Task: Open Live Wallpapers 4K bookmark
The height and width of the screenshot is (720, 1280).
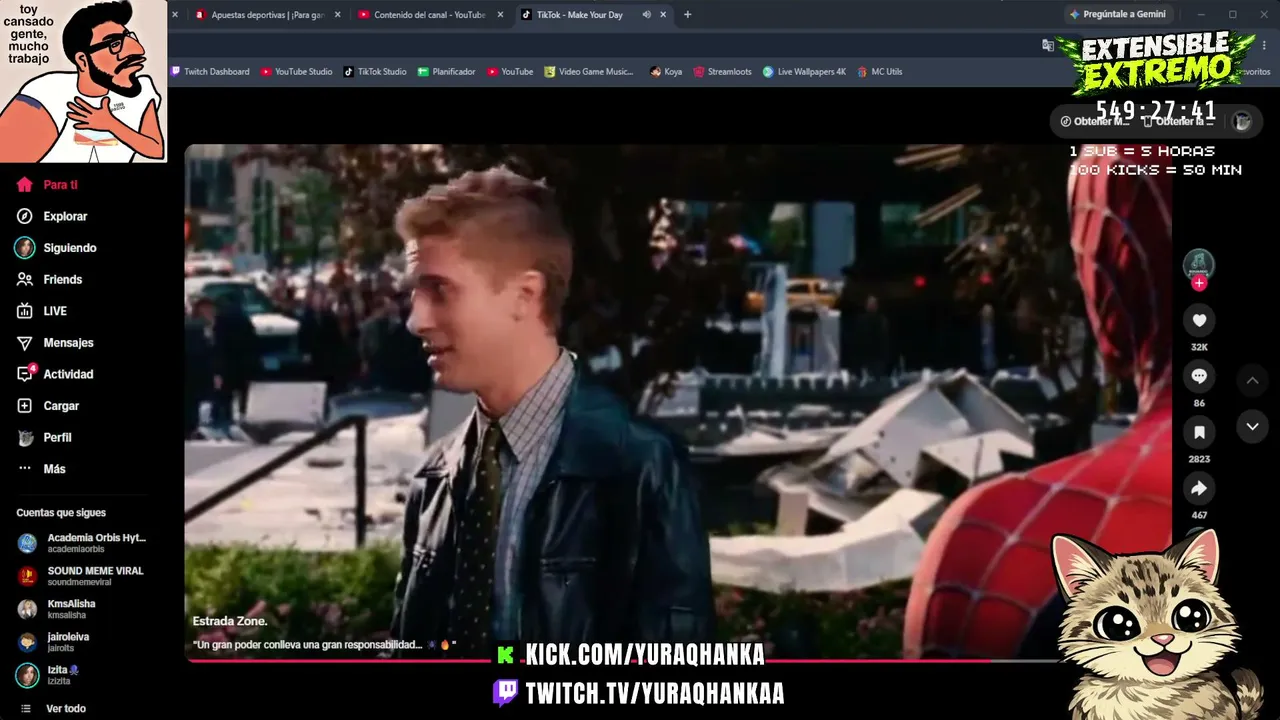Action: 805,72
